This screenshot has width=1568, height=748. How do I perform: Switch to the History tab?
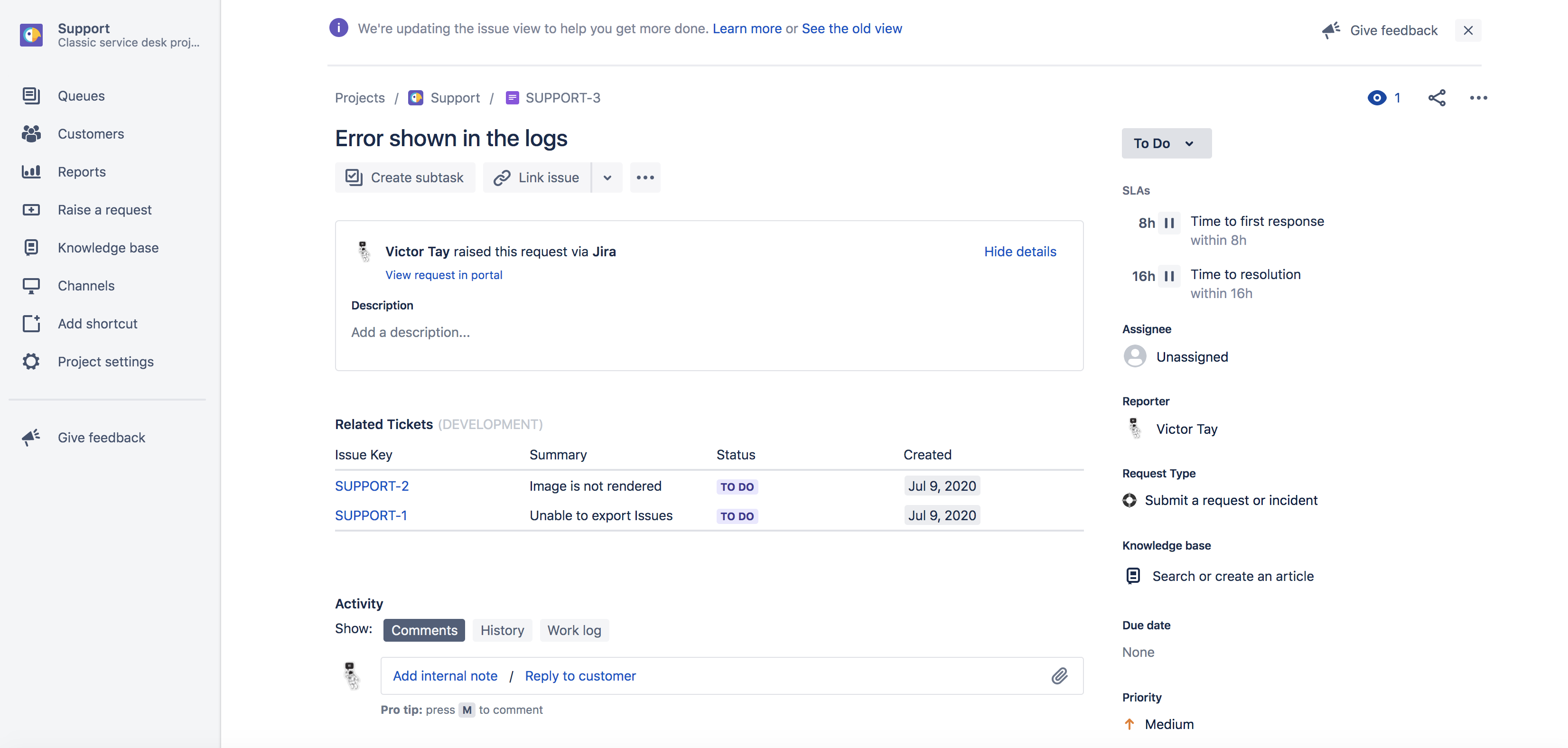point(502,630)
